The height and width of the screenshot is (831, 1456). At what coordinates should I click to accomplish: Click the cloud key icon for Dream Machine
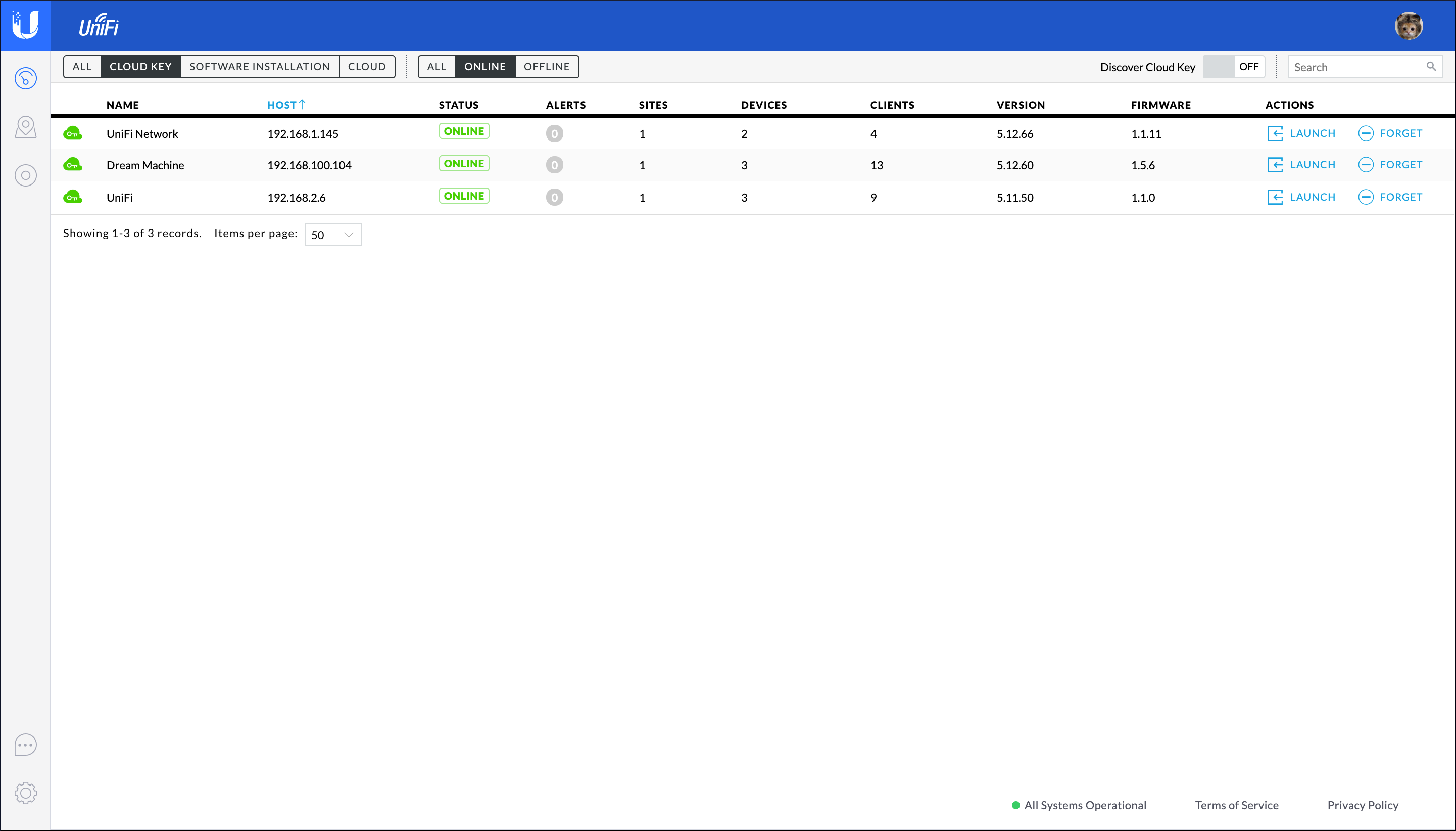click(x=72, y=165)
